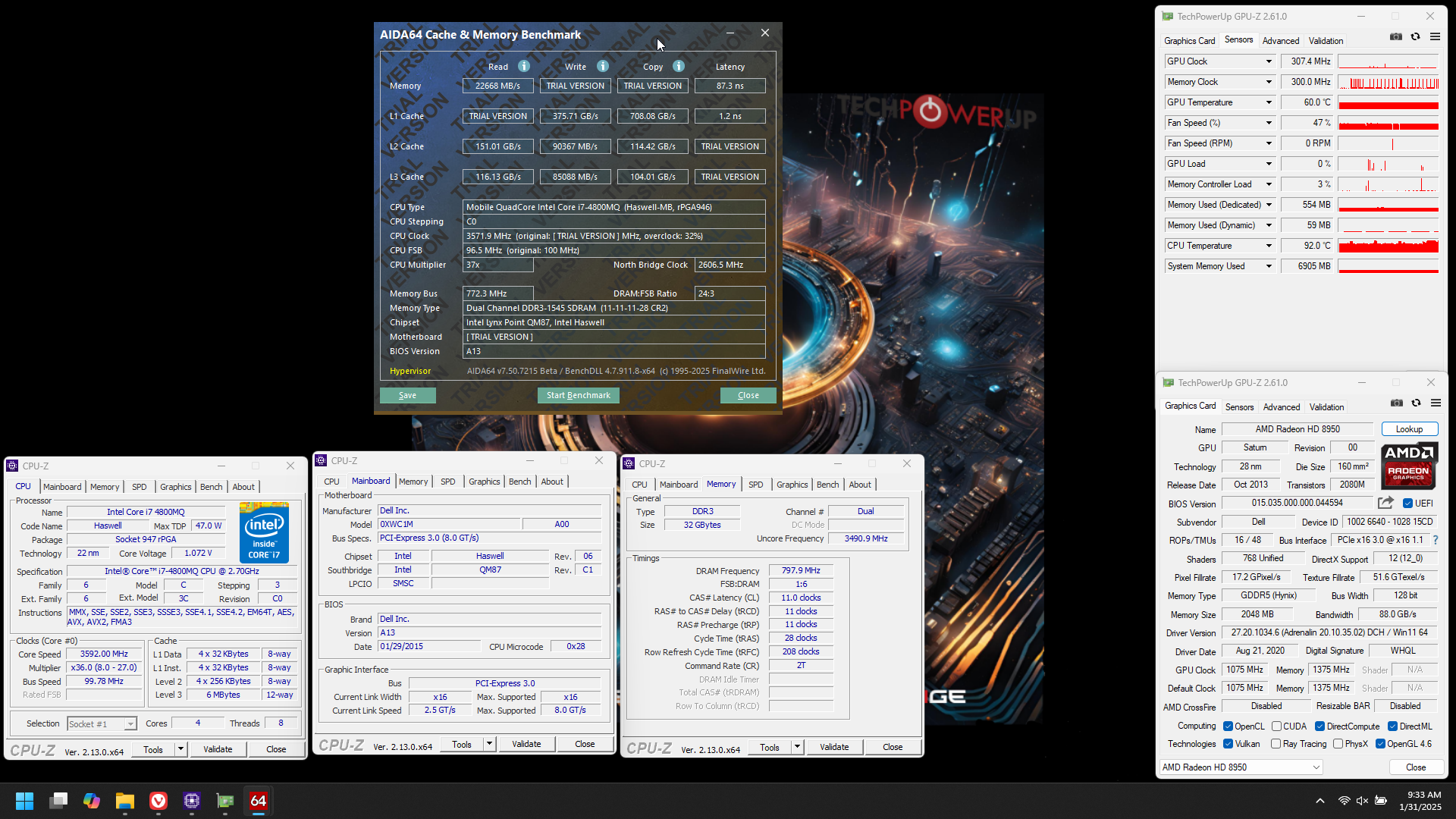Show hidden tray icons chevron
Image resolution: width=1456 pixels, height=819 pixels.
click(x=1320, y=801)
